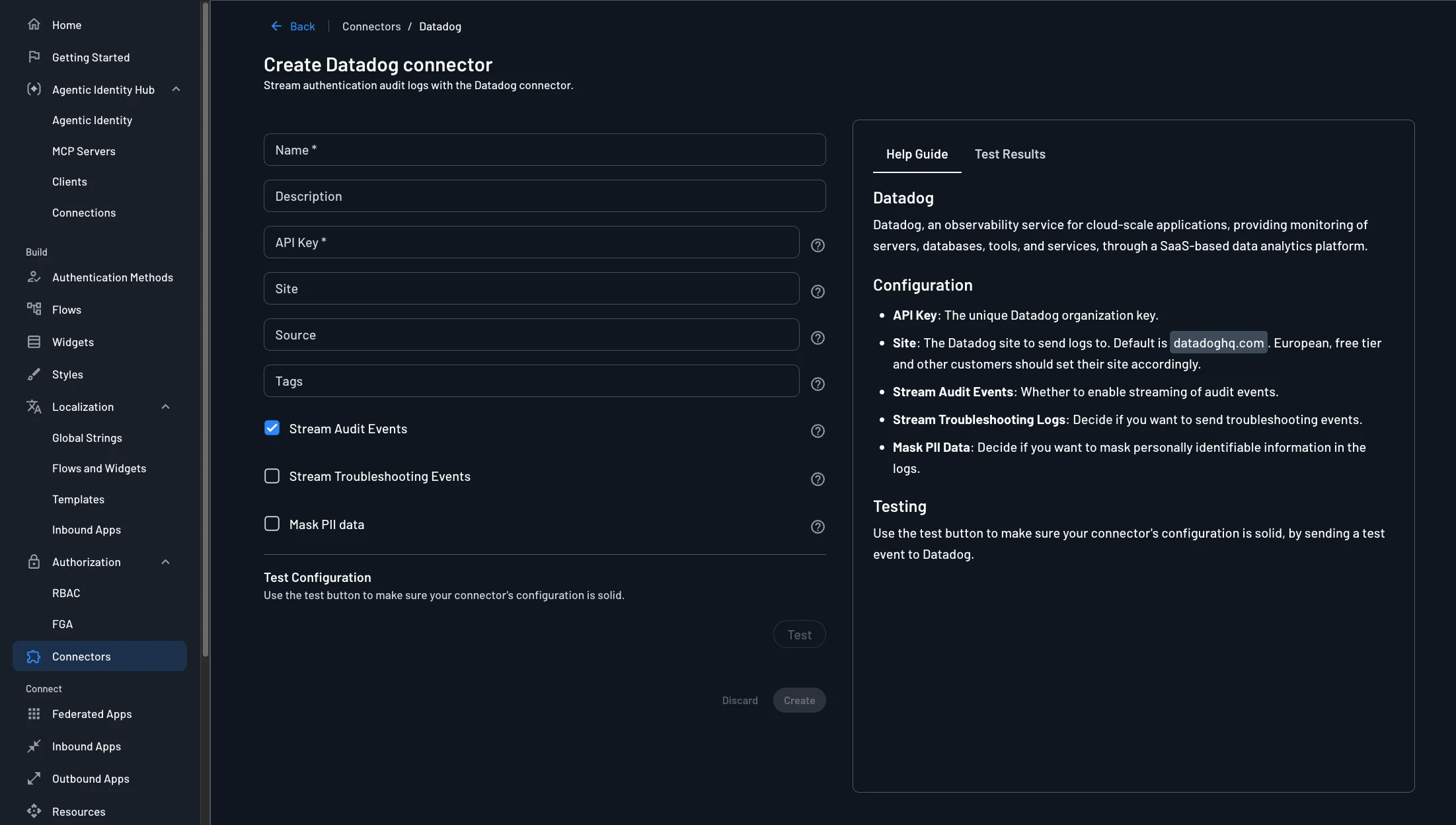The height and width of the screenshot is (825, 1456).
Task: Open MCP Servers menu item
Action: coord(84,151)
